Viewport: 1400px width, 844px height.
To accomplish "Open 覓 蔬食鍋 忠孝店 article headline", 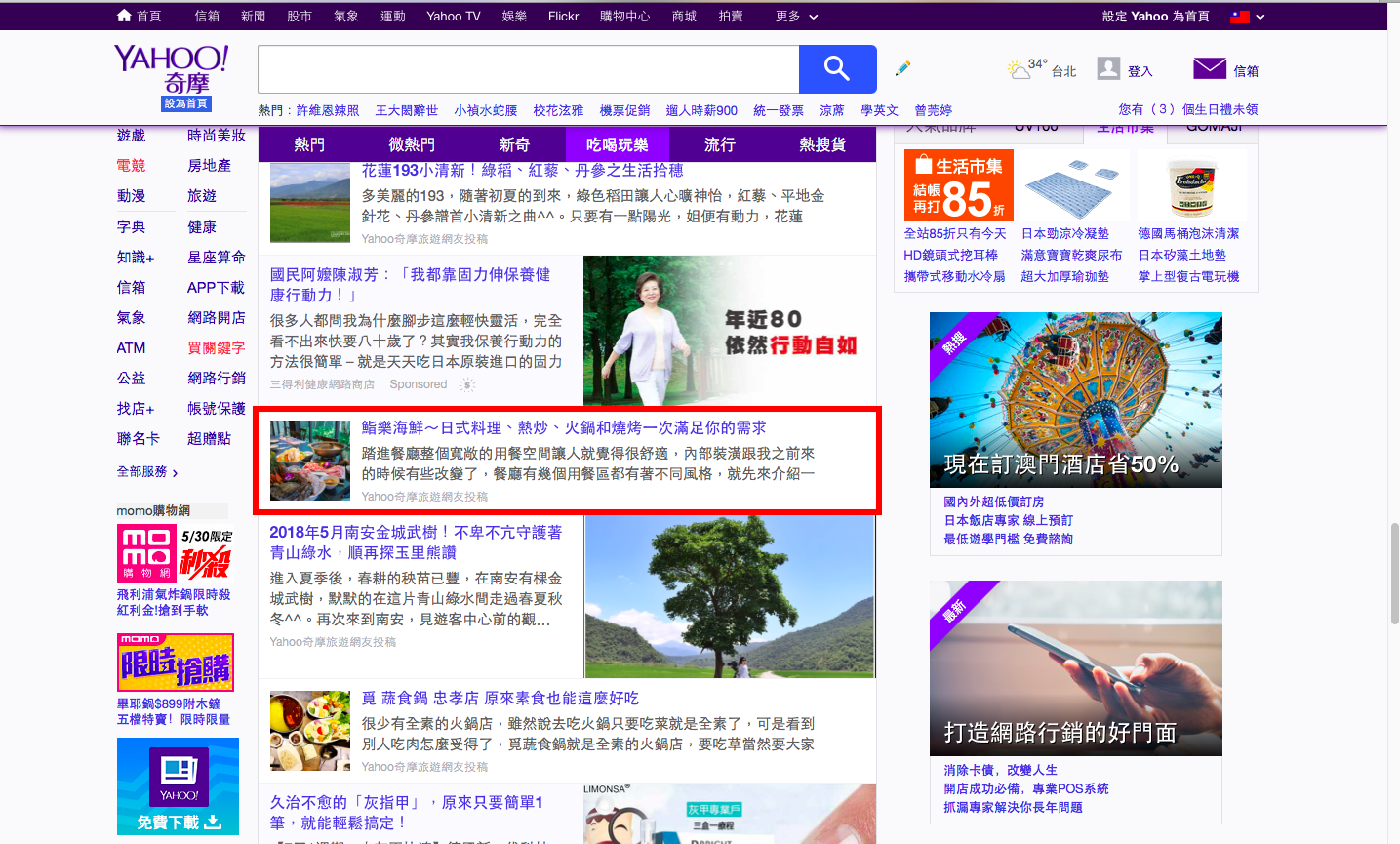I will click(x=500, y=698).
